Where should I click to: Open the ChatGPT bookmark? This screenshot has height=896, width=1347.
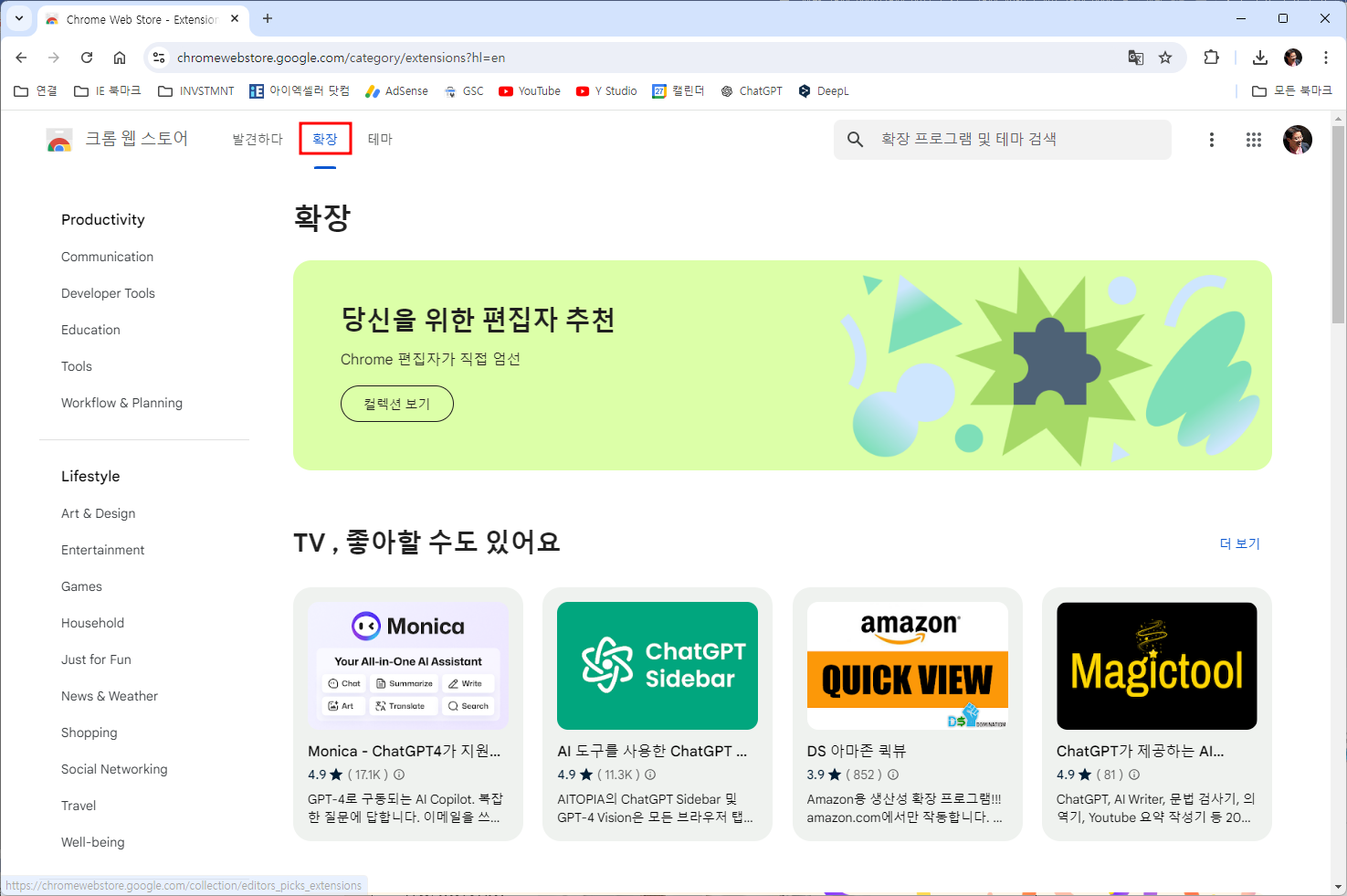coord(752,91)
